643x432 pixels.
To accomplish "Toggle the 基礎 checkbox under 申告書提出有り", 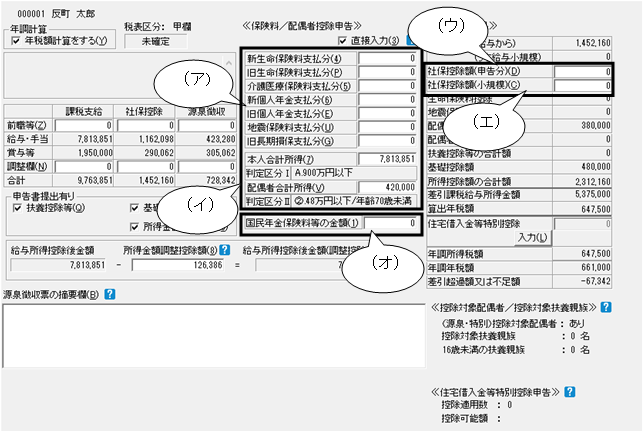I will (134, 208).
